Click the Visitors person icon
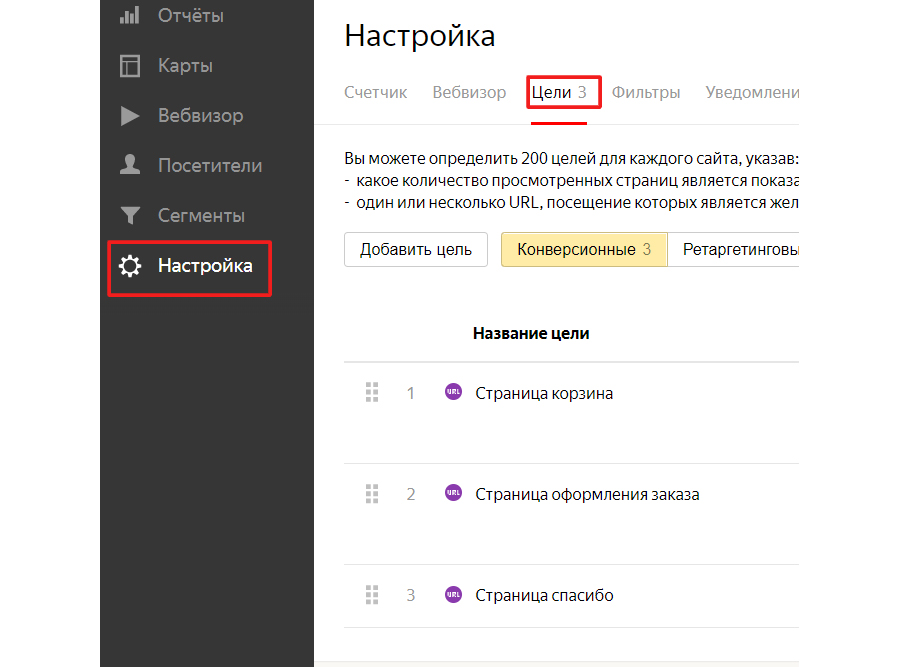Image resolution: width=900 pixels, height=667 pixels. (130, 165)
